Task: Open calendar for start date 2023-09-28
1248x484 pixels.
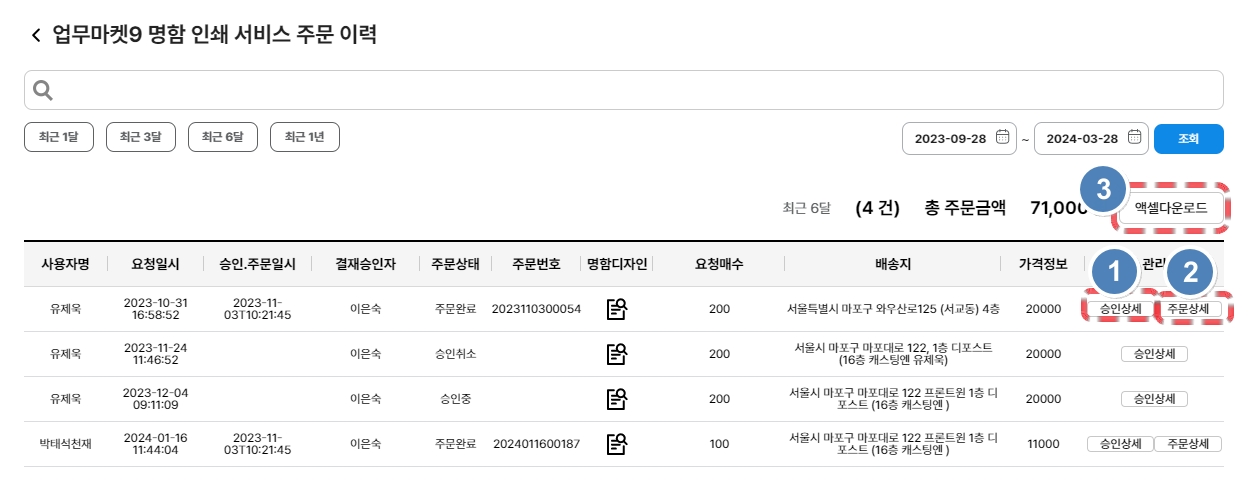Action: (x=1003, y=138)
